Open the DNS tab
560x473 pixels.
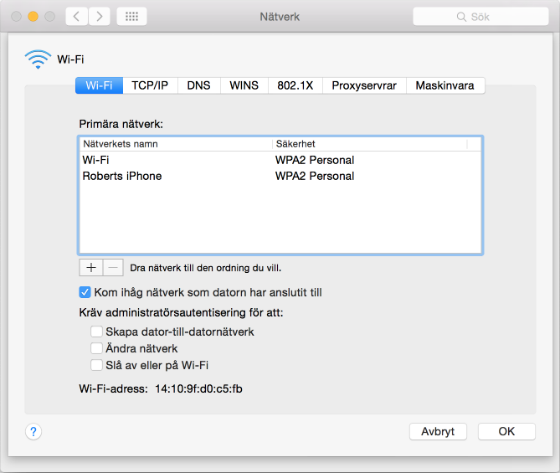199,86
